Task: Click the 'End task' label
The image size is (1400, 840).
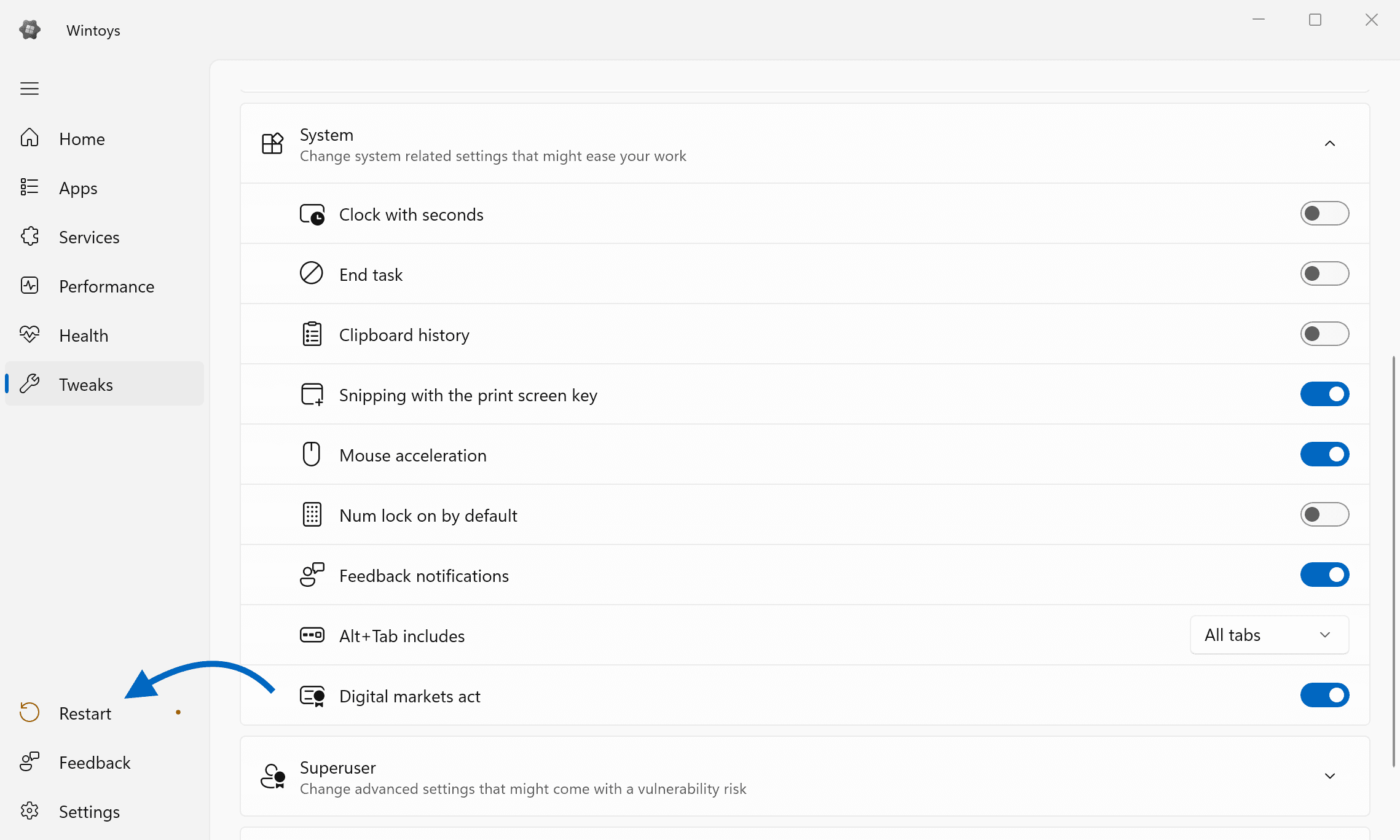Action: [371, 275]
